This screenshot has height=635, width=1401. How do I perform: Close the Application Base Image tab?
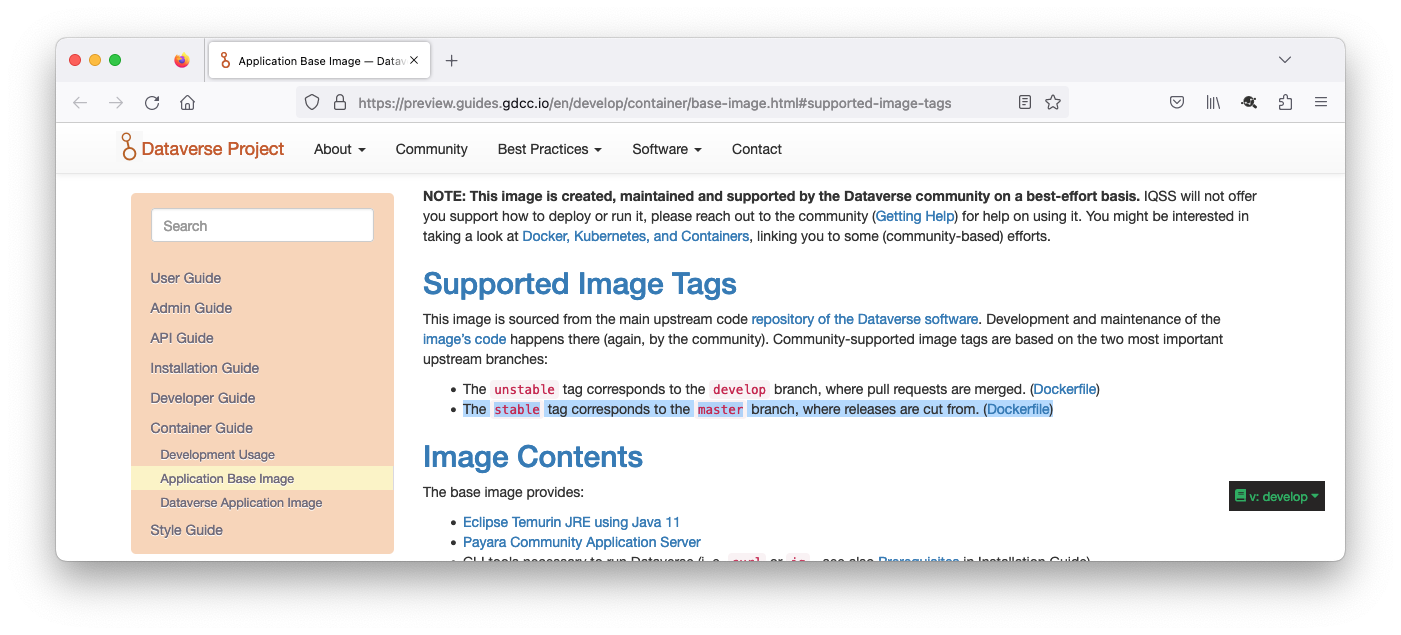tap(414, 60)
